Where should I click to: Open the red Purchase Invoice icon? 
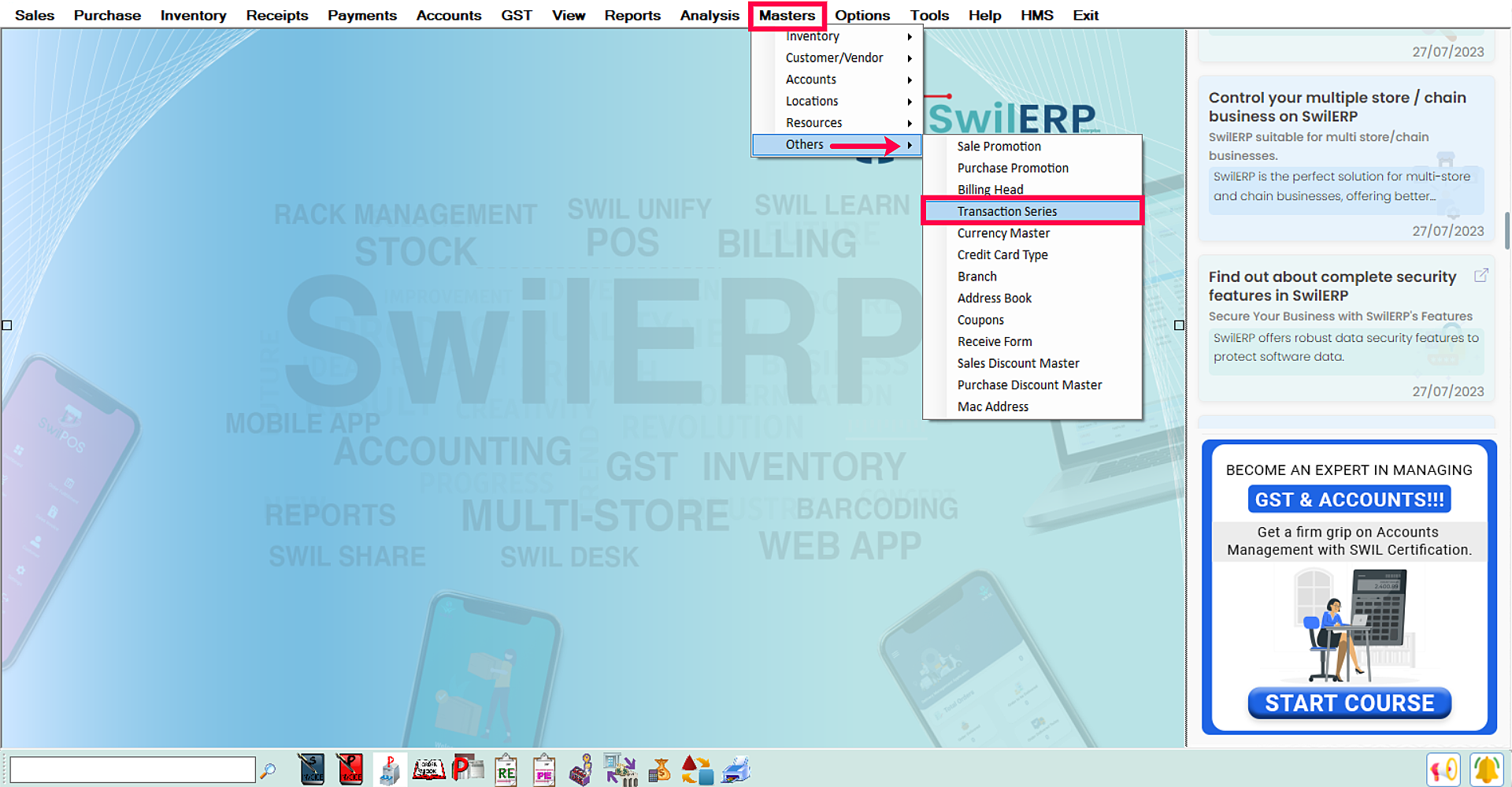pos(350,770)
